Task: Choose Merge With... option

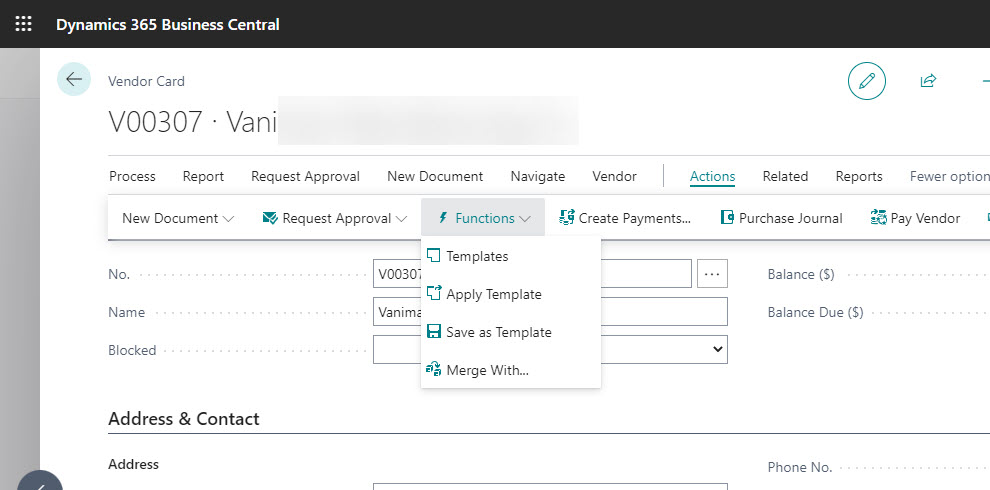Action: tap(511, 369)
